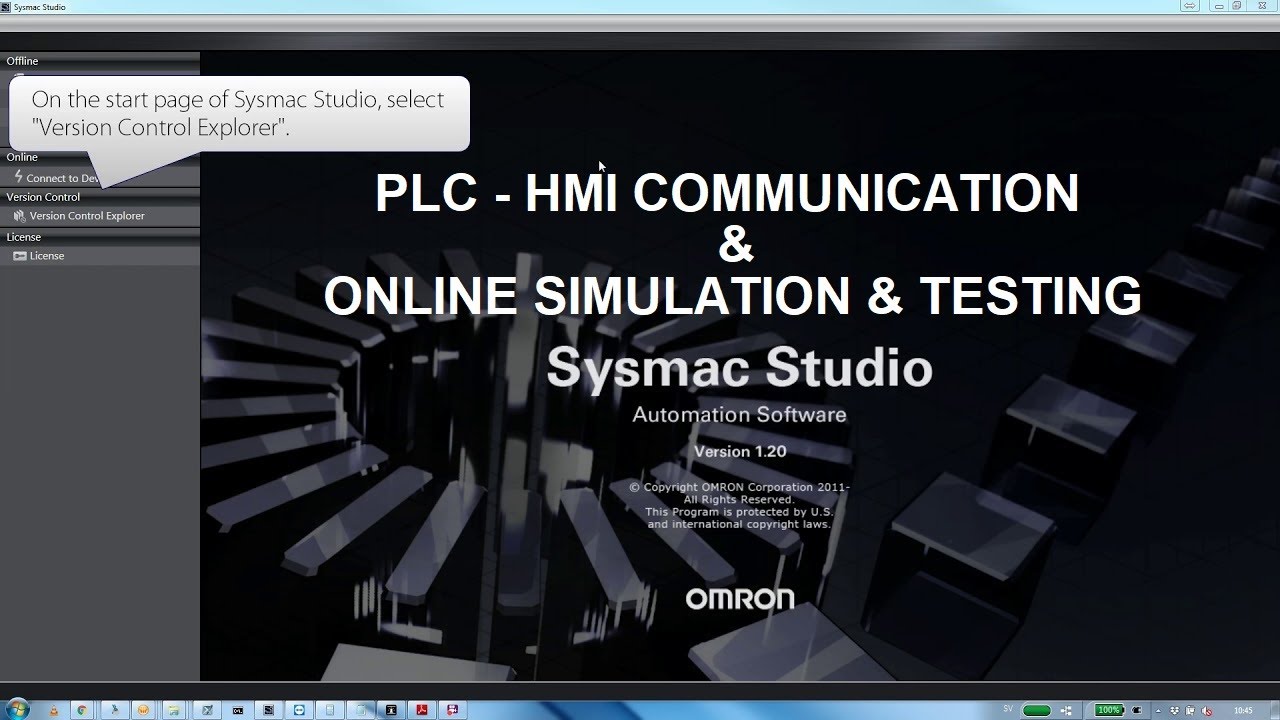Open the orange round taskbar application

click(x=144, y=710)
